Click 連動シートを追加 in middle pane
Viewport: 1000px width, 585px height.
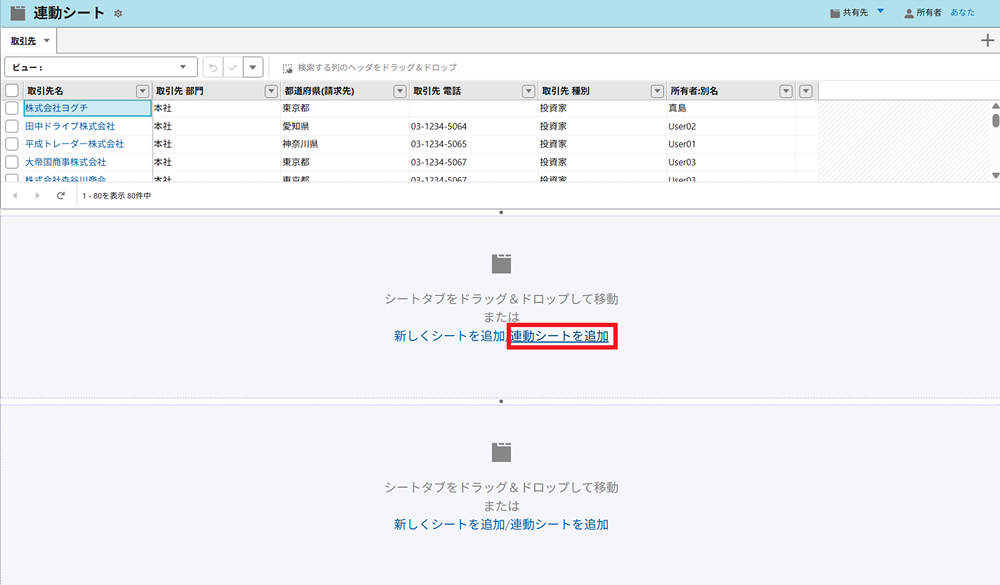coord(560,336)
